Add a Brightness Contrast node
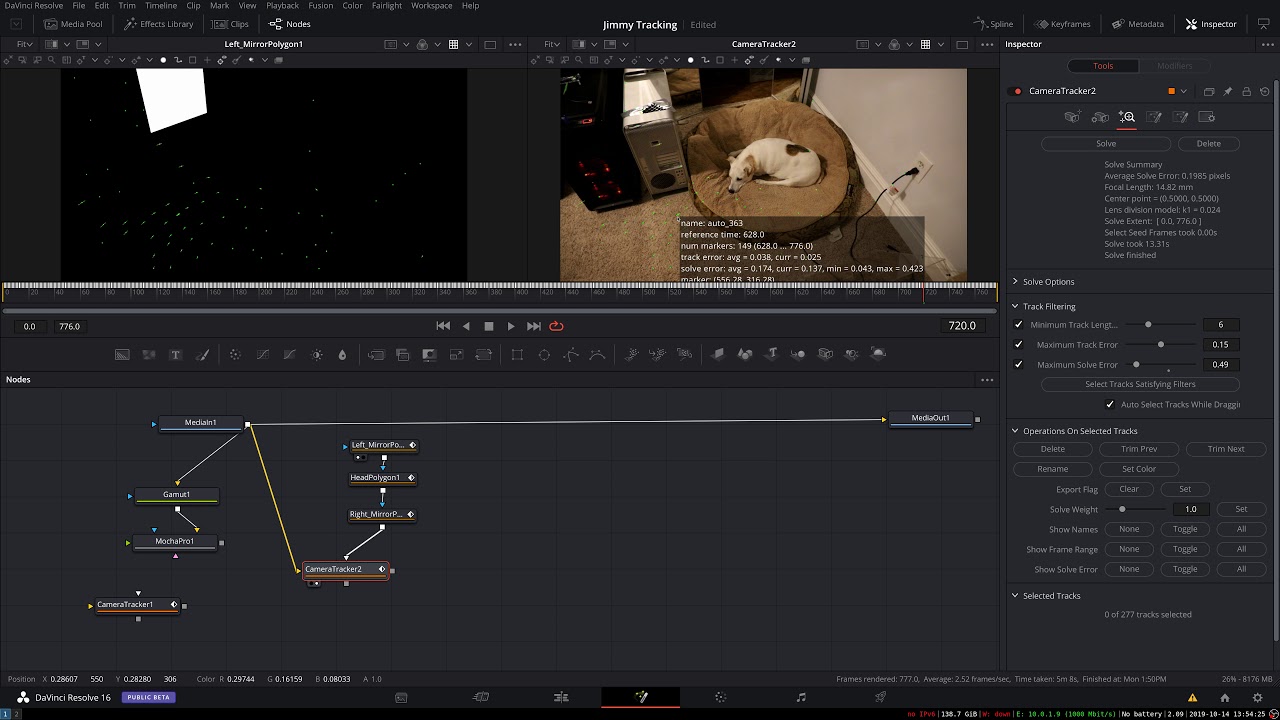 [317, 355]
